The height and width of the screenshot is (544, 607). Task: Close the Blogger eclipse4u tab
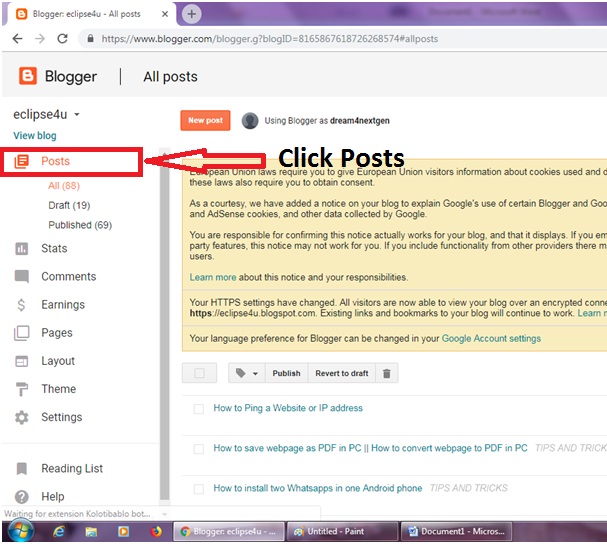point(165,14)
